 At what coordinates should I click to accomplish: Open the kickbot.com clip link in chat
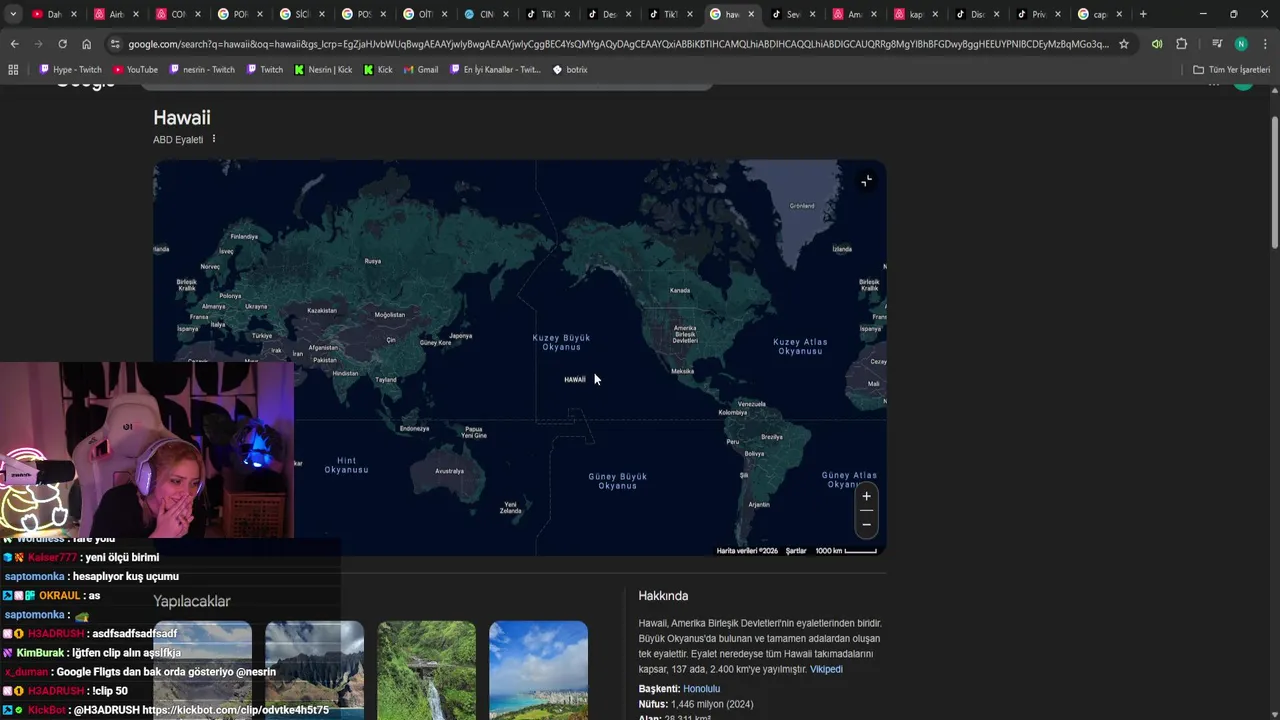[235, 710]
